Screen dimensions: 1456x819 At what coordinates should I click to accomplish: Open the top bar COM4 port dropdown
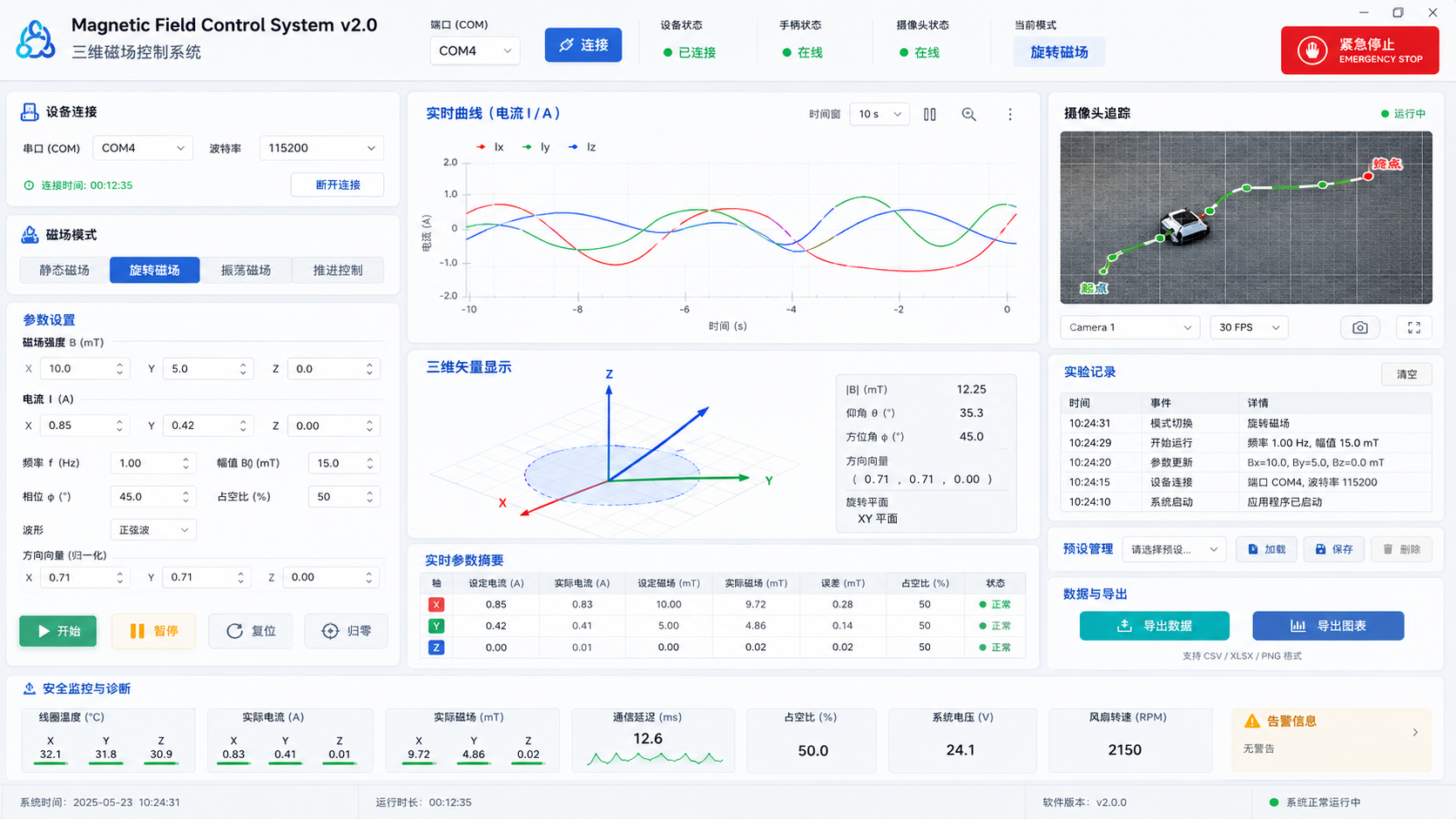click(x=475, y=51)
